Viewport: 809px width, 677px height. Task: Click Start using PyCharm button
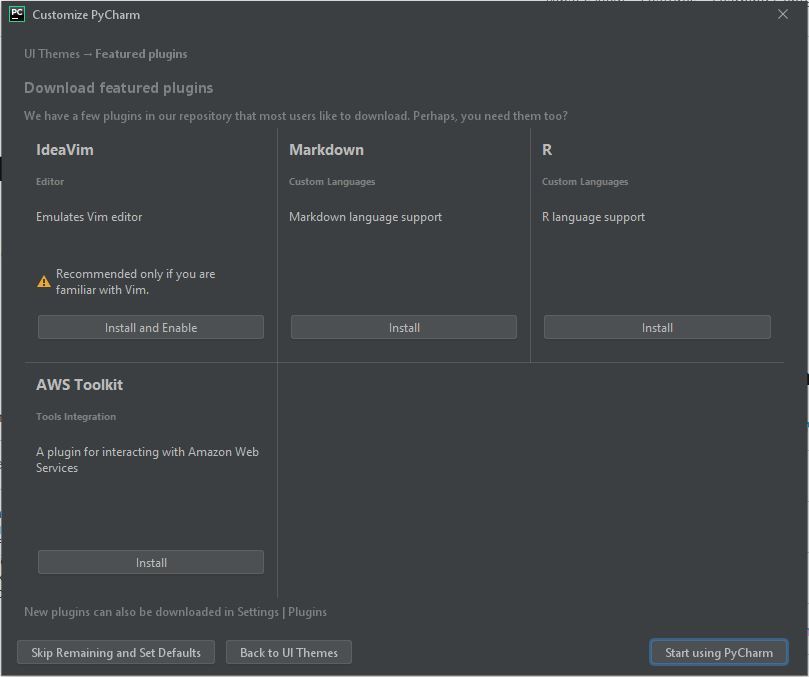click(719, 652)
